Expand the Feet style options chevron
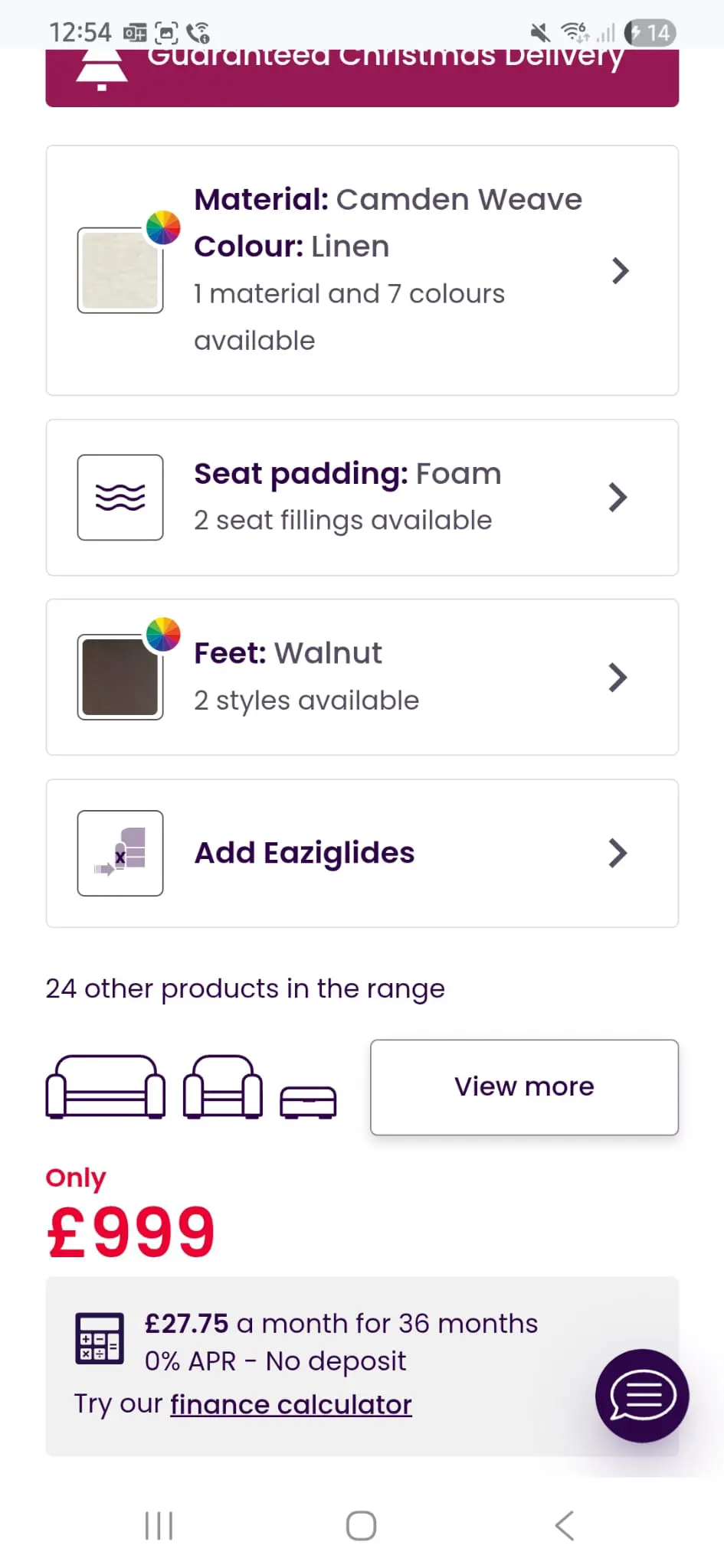 (x=618, y=678)
